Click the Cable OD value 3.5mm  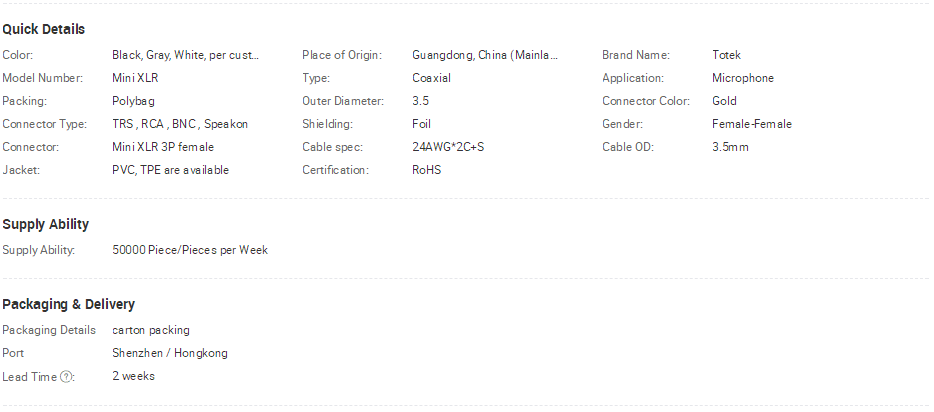730,147
